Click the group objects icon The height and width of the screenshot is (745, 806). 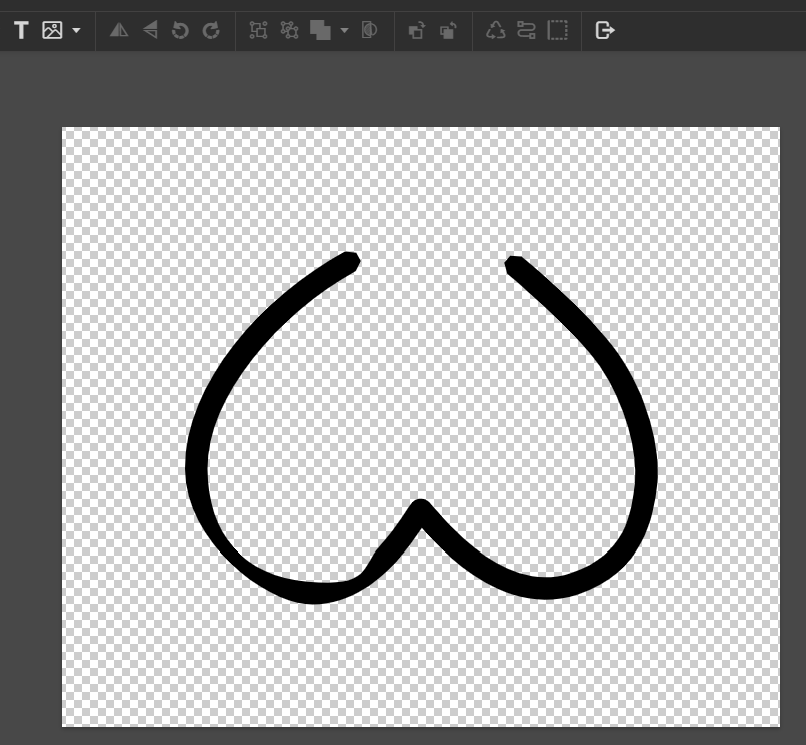(x=258, y=31)
